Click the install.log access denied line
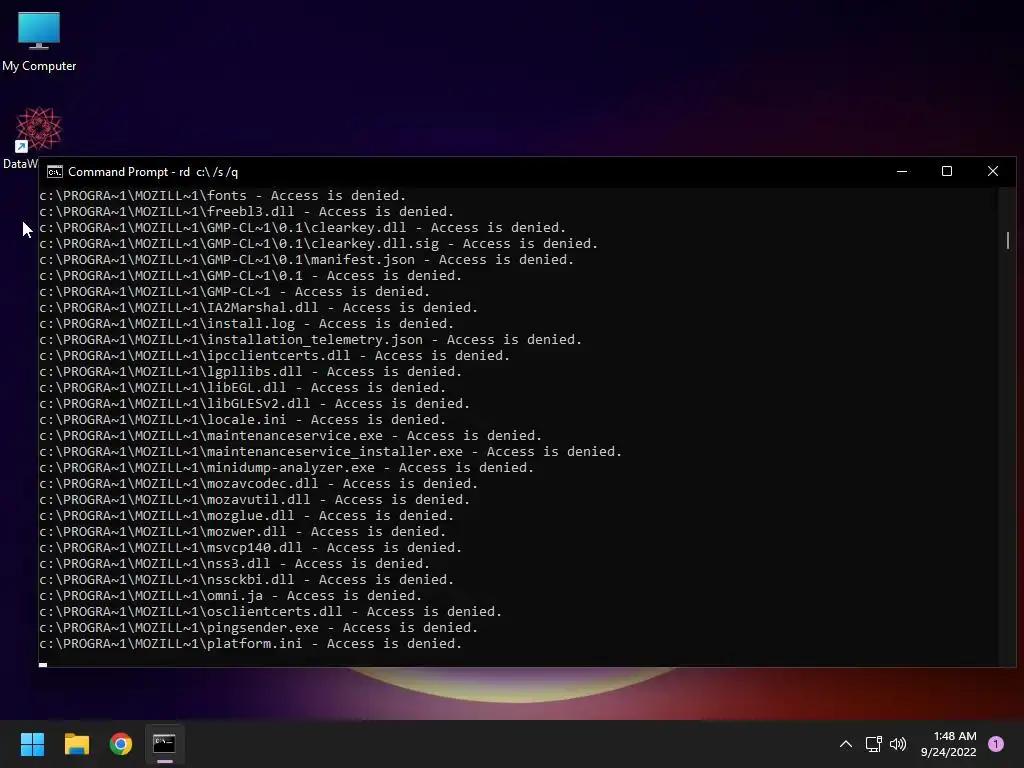The image size is (1024, 768). coord(247,324)
